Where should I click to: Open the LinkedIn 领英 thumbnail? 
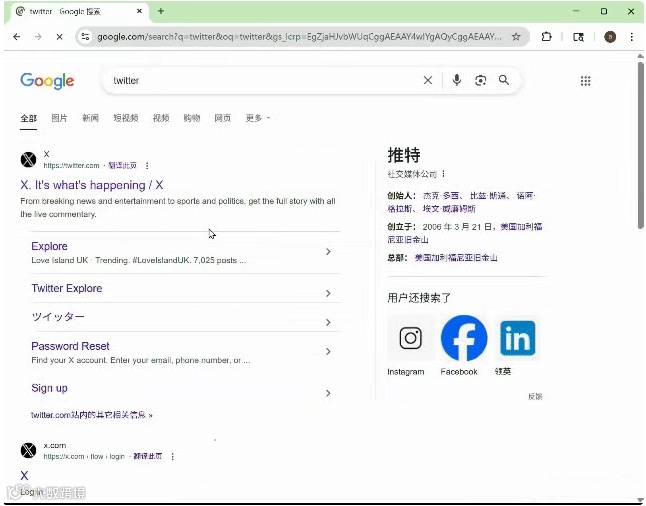click(517, 338)
